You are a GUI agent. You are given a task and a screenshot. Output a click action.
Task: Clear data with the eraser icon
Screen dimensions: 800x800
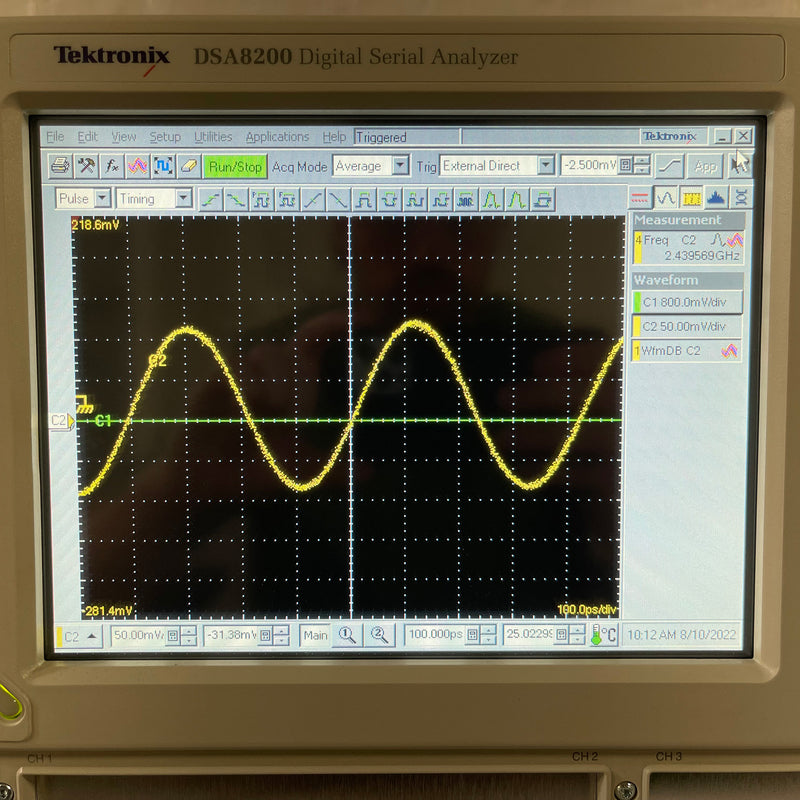pyautogui.click(x=189, y=166)
